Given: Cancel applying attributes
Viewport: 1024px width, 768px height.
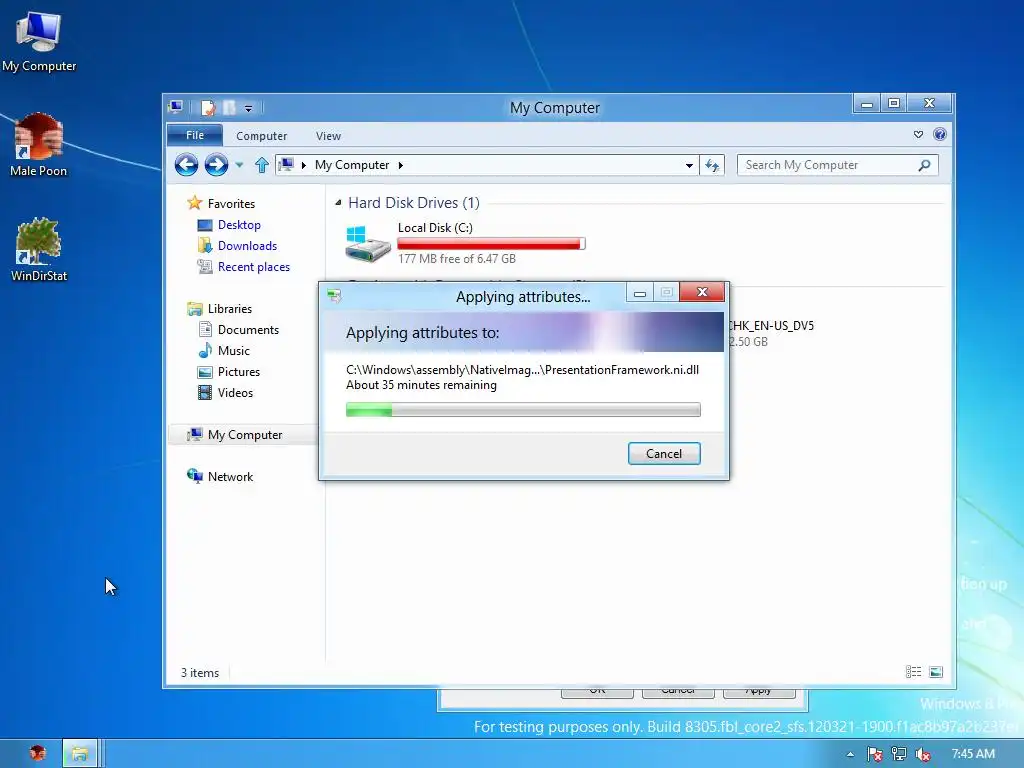Looking at the screenshot, I should point(664,454).
